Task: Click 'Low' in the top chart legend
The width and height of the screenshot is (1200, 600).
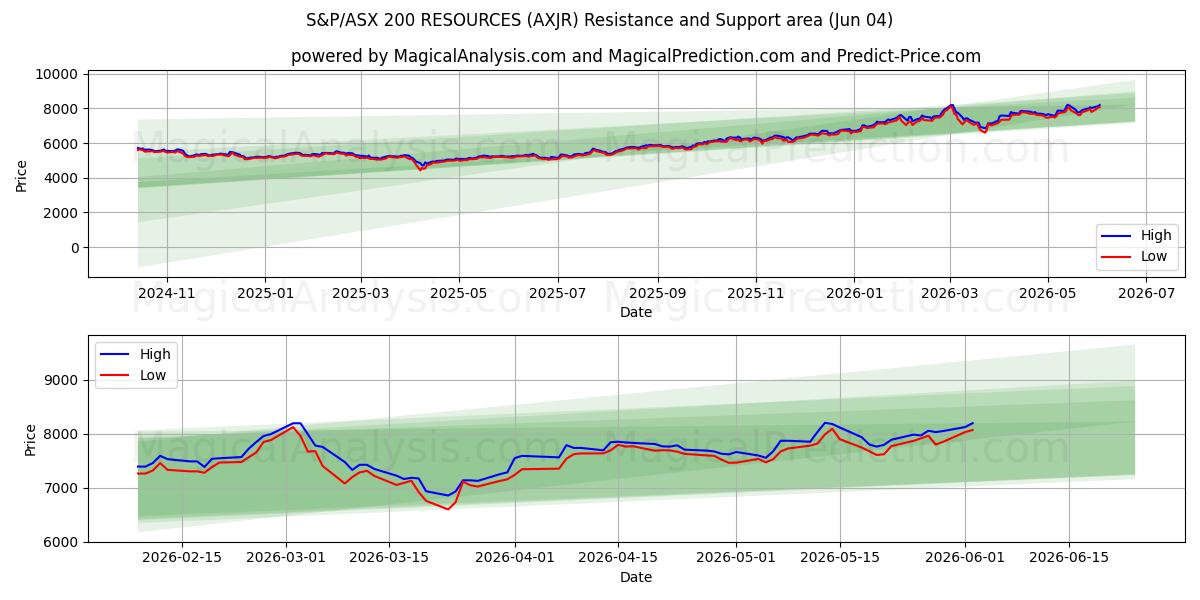Action: (x=1154, y=256)
